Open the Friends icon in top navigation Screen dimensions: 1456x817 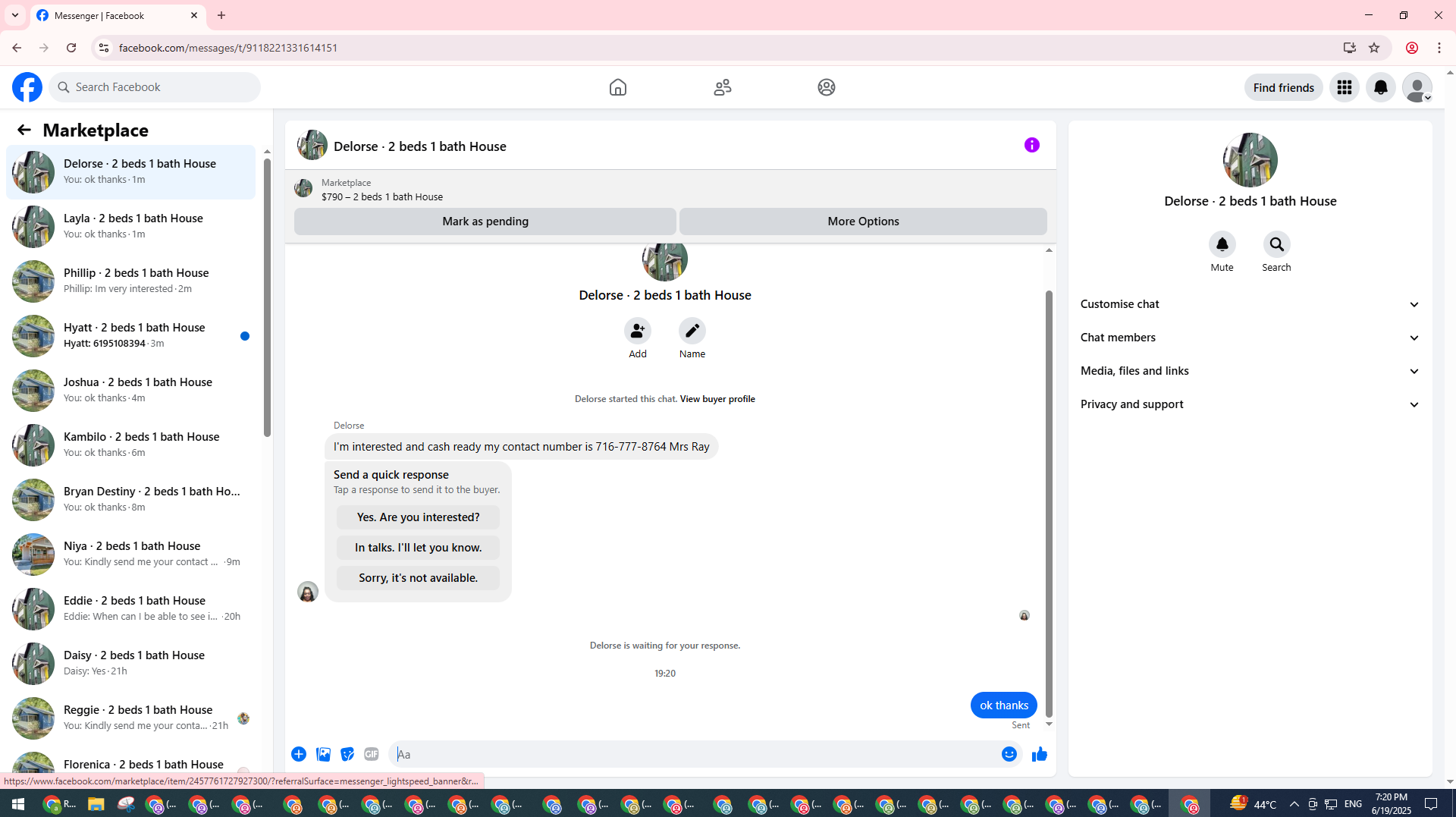[723, 87]
